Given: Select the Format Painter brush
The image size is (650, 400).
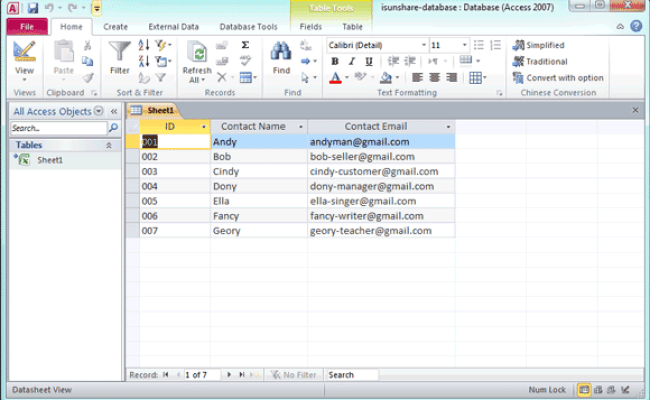Looking at the screenshot, I should (87, 78).
